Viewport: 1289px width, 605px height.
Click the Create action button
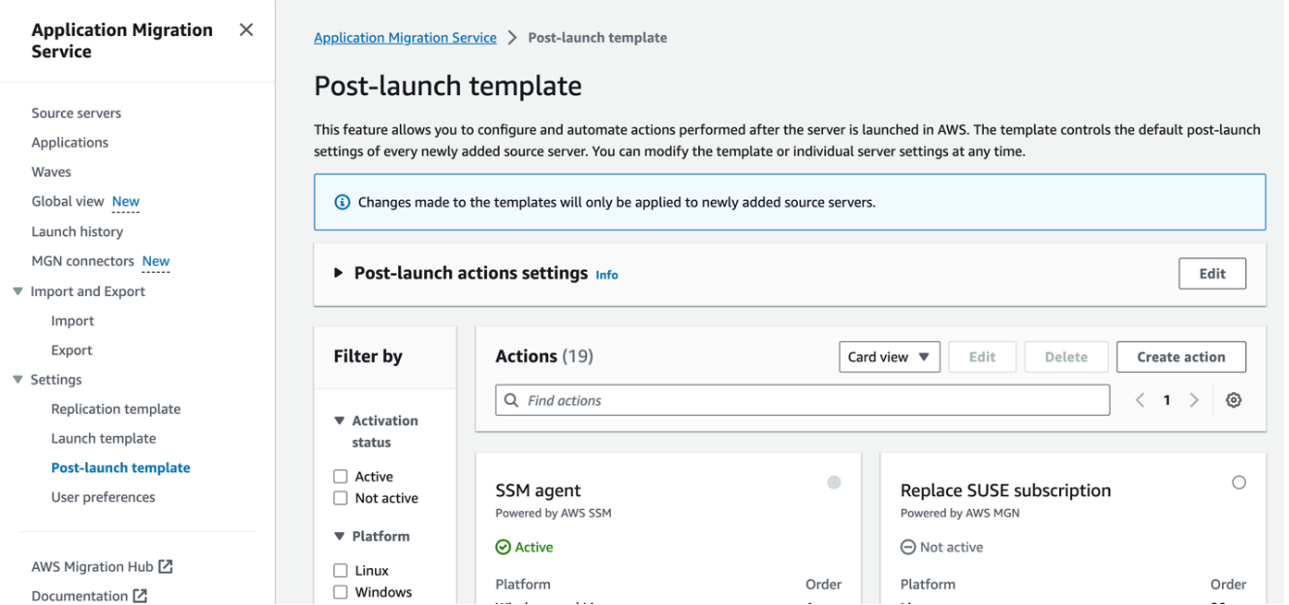pos(1181,357)
